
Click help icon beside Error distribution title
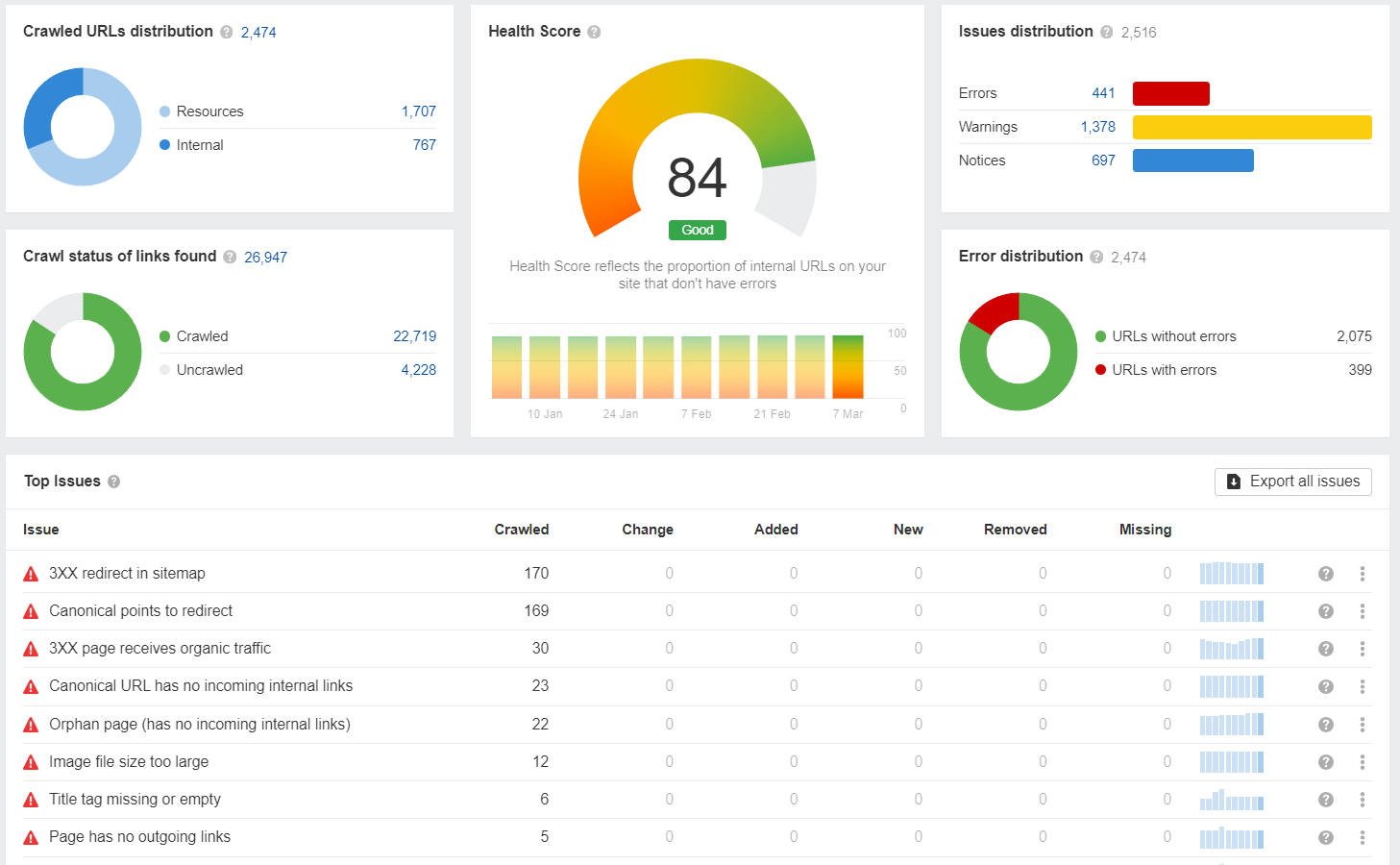pos(1096,257)
